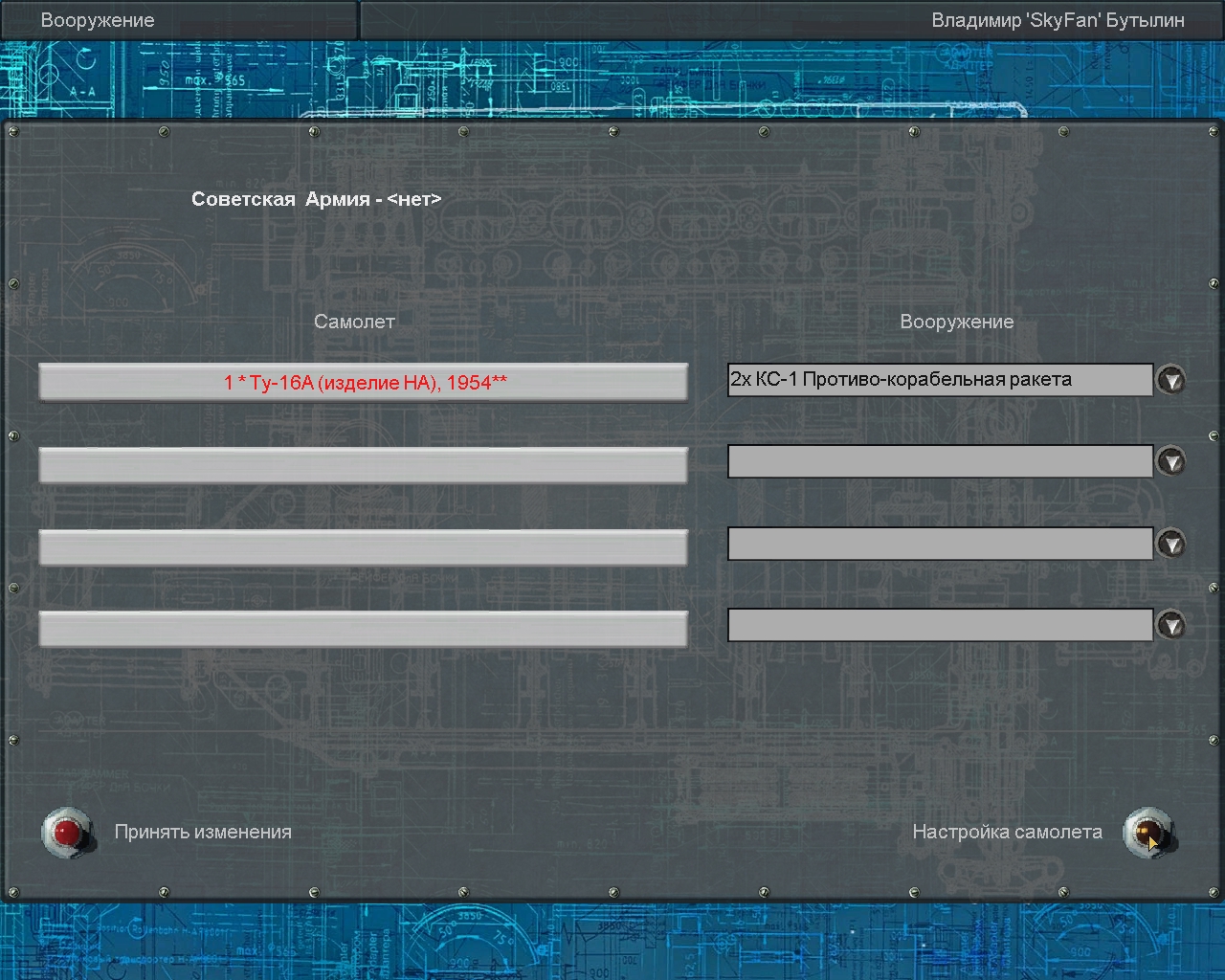Open the КС-1 weapon loadout dropdown arrow

[1170, 380]
